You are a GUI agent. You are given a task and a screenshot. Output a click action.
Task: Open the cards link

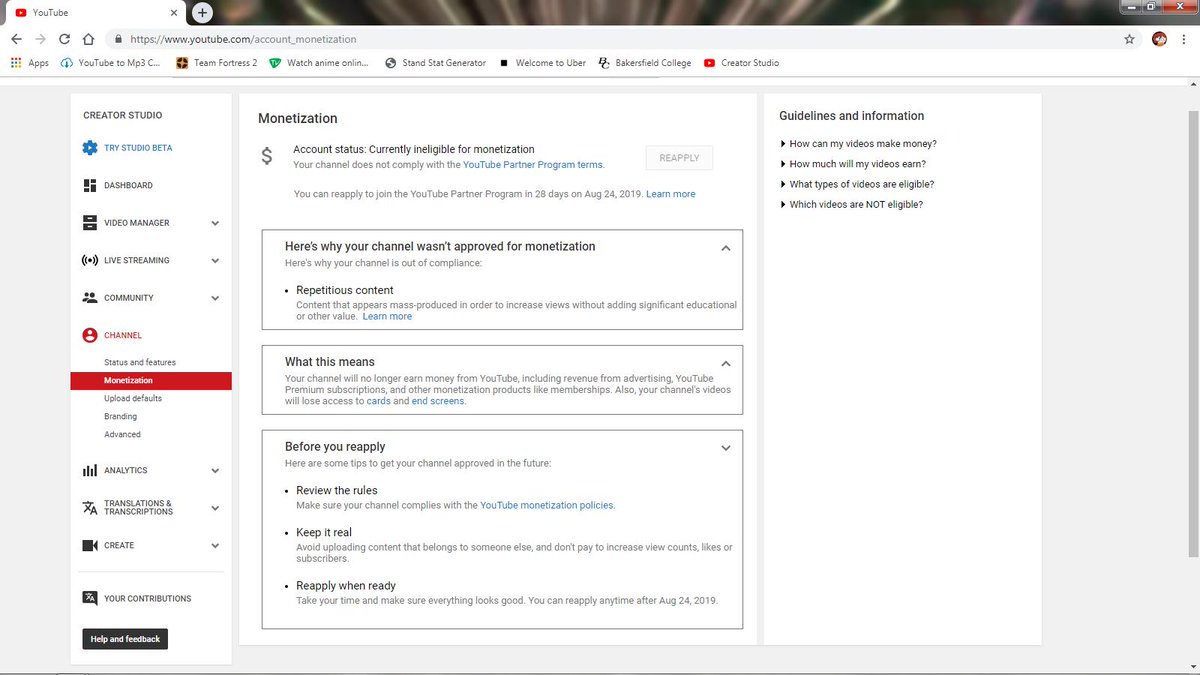[379, 401]
